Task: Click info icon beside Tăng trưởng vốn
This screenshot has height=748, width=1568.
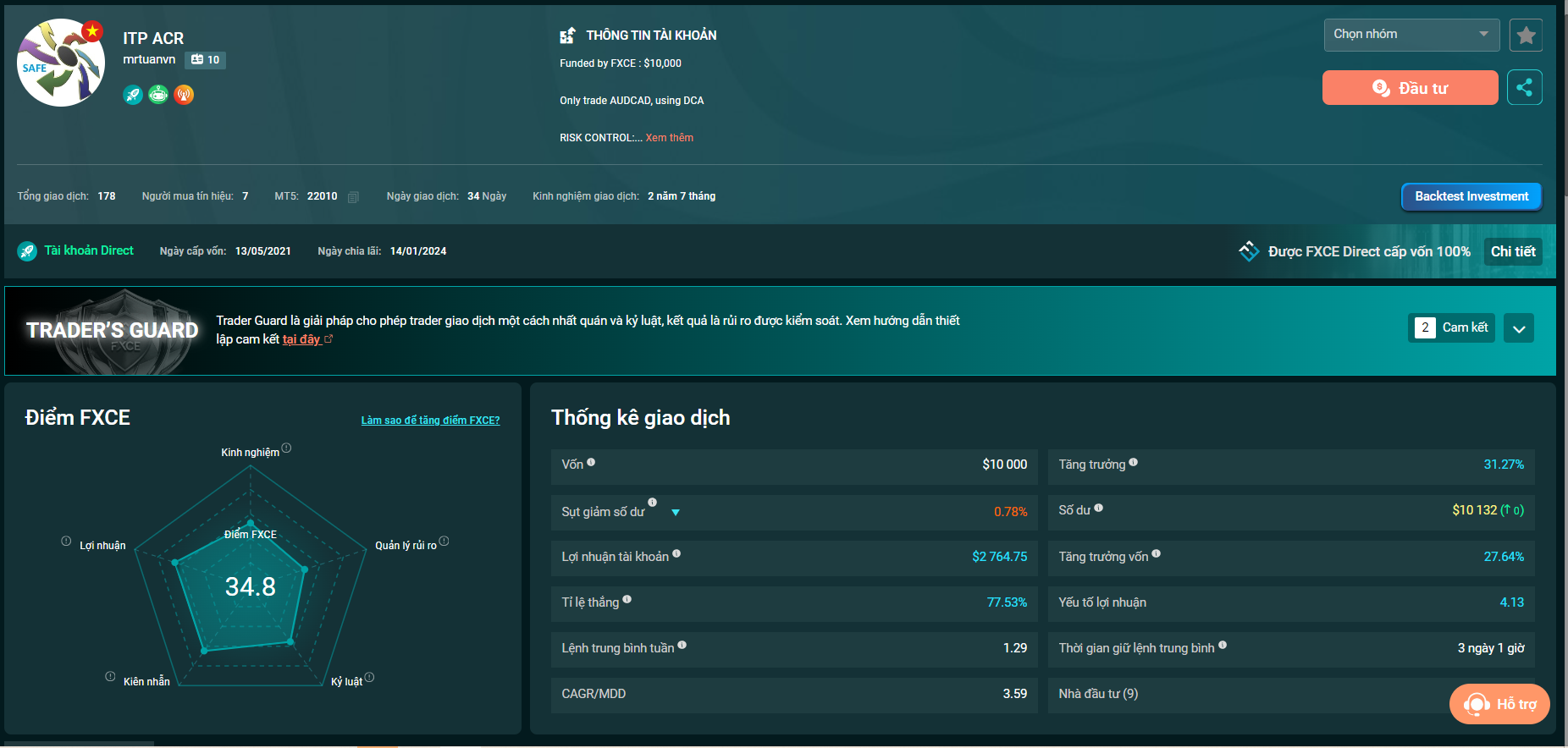Action: point(1156,554)
